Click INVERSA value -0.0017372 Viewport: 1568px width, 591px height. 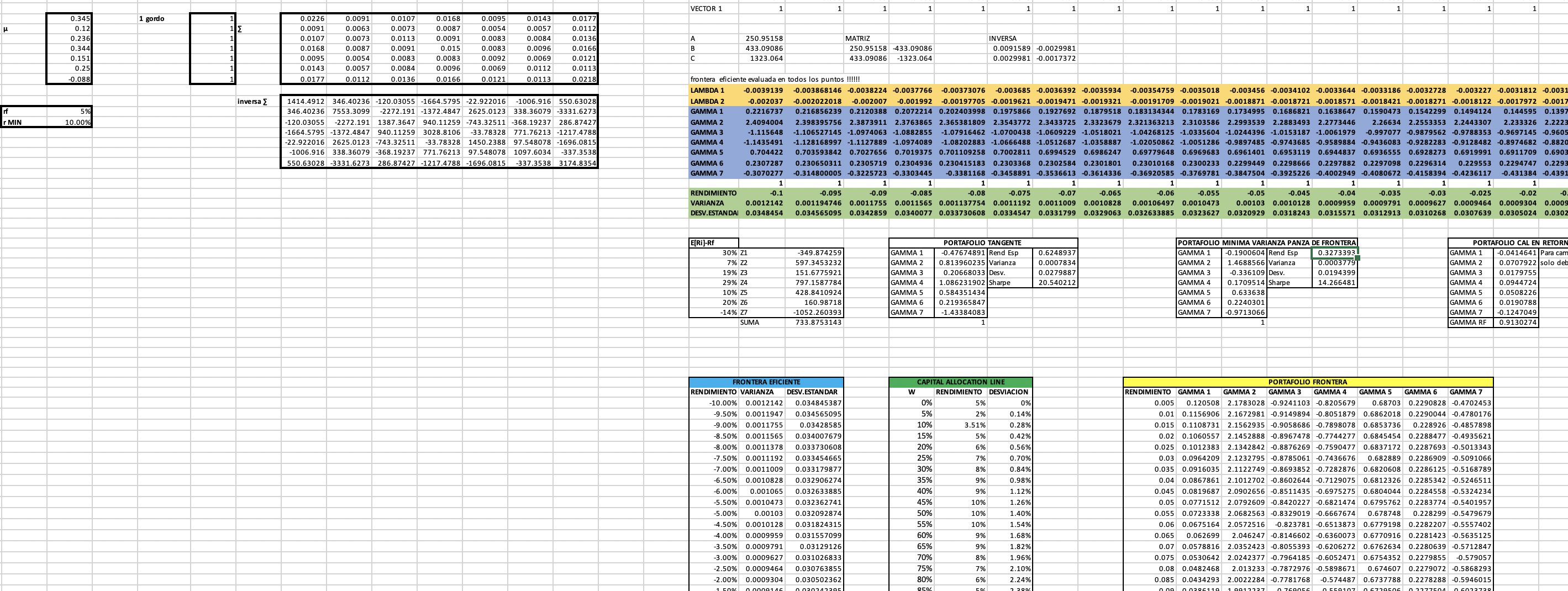(x=1055, y=59)
